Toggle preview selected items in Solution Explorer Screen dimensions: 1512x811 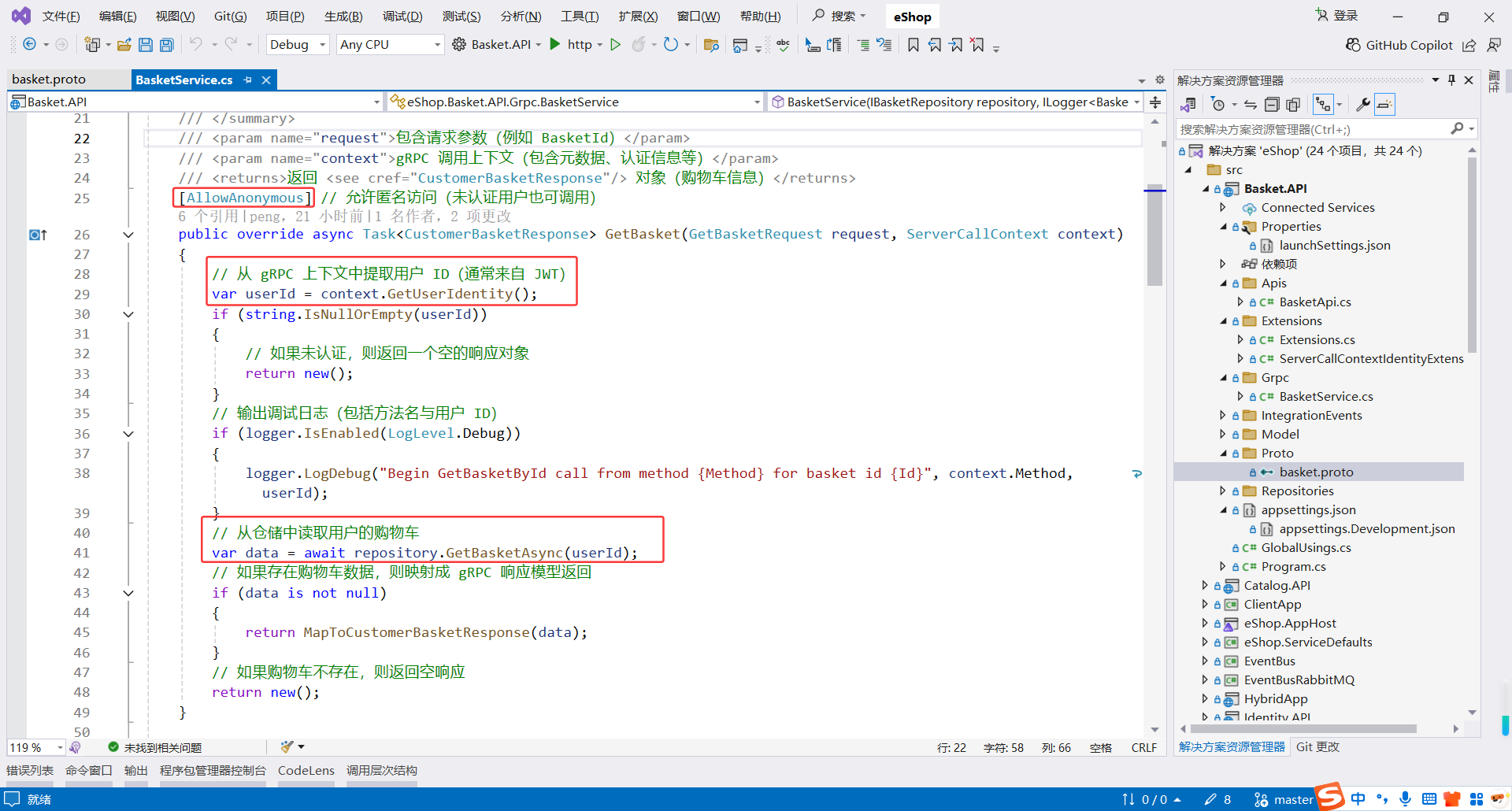[1384, 103]
